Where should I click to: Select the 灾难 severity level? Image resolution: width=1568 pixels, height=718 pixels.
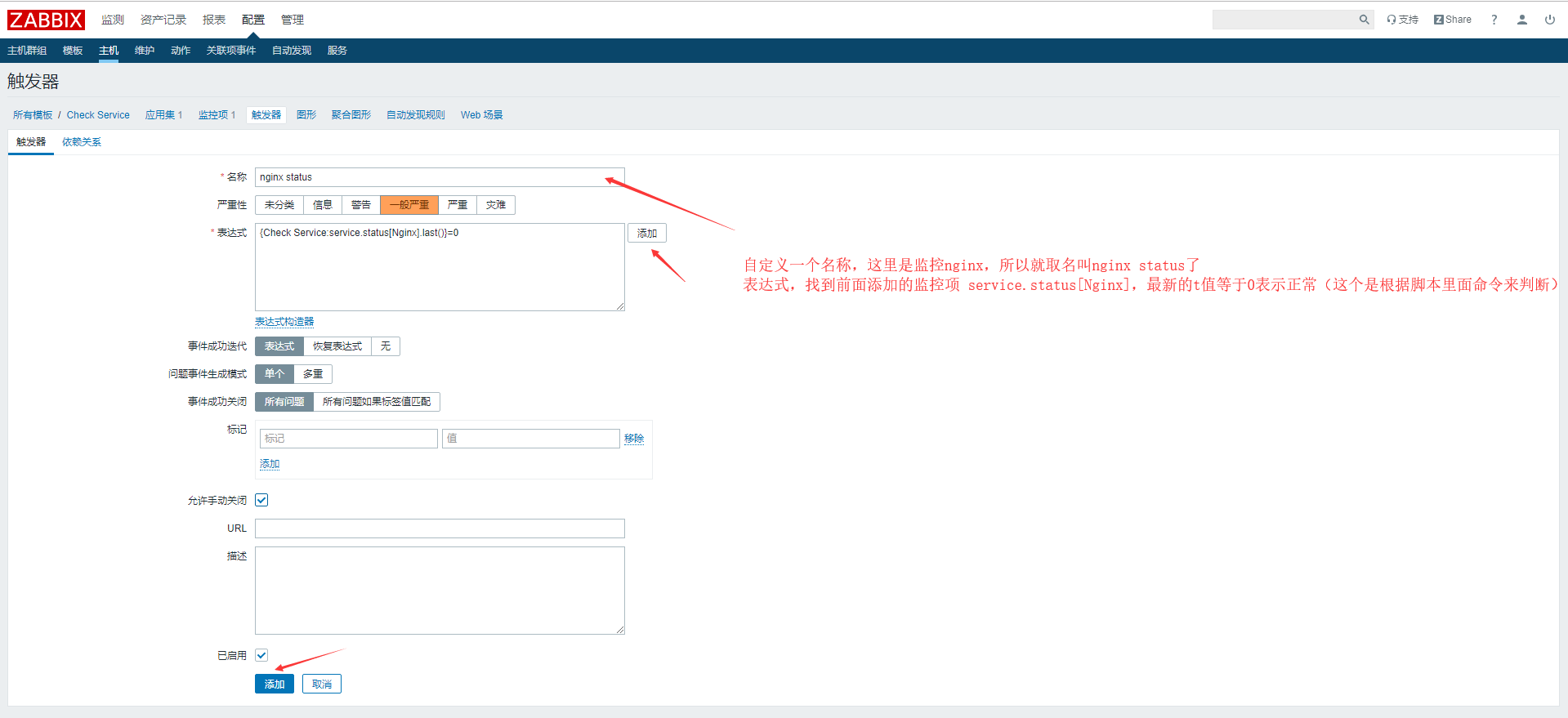pyautogui.click(x=495, y=205)
